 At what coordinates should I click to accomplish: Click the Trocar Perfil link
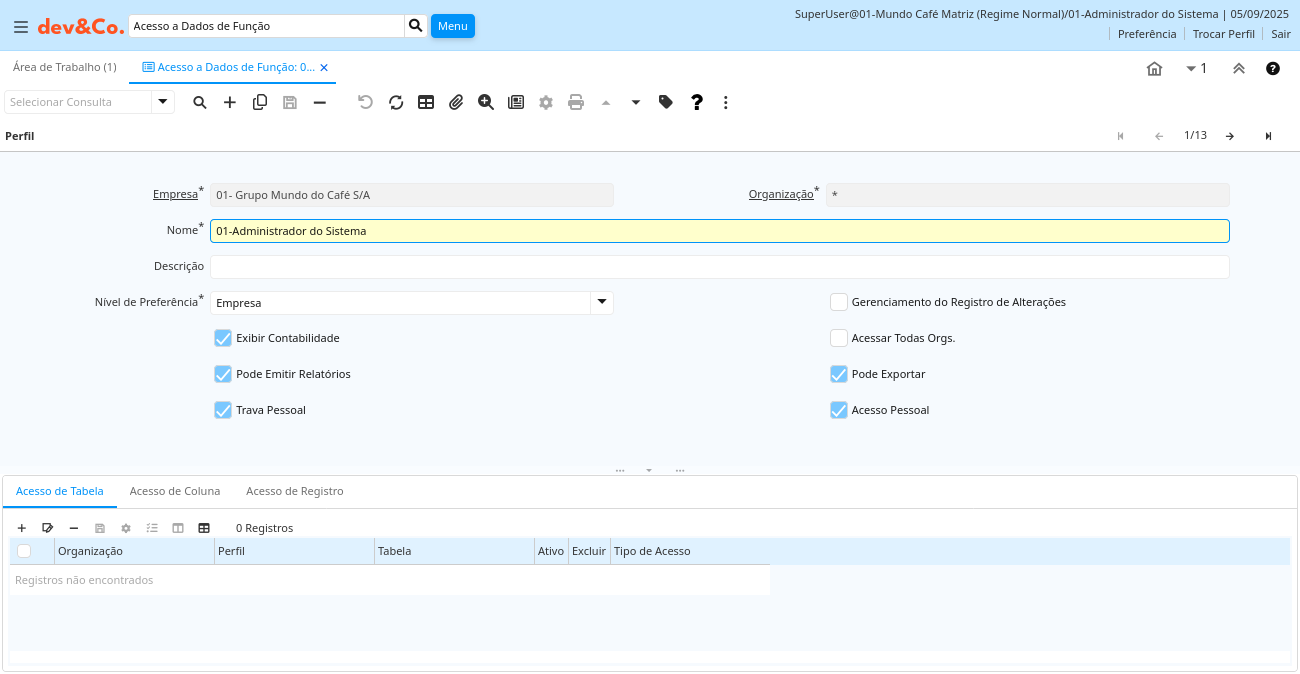(x=1223, y=34)
